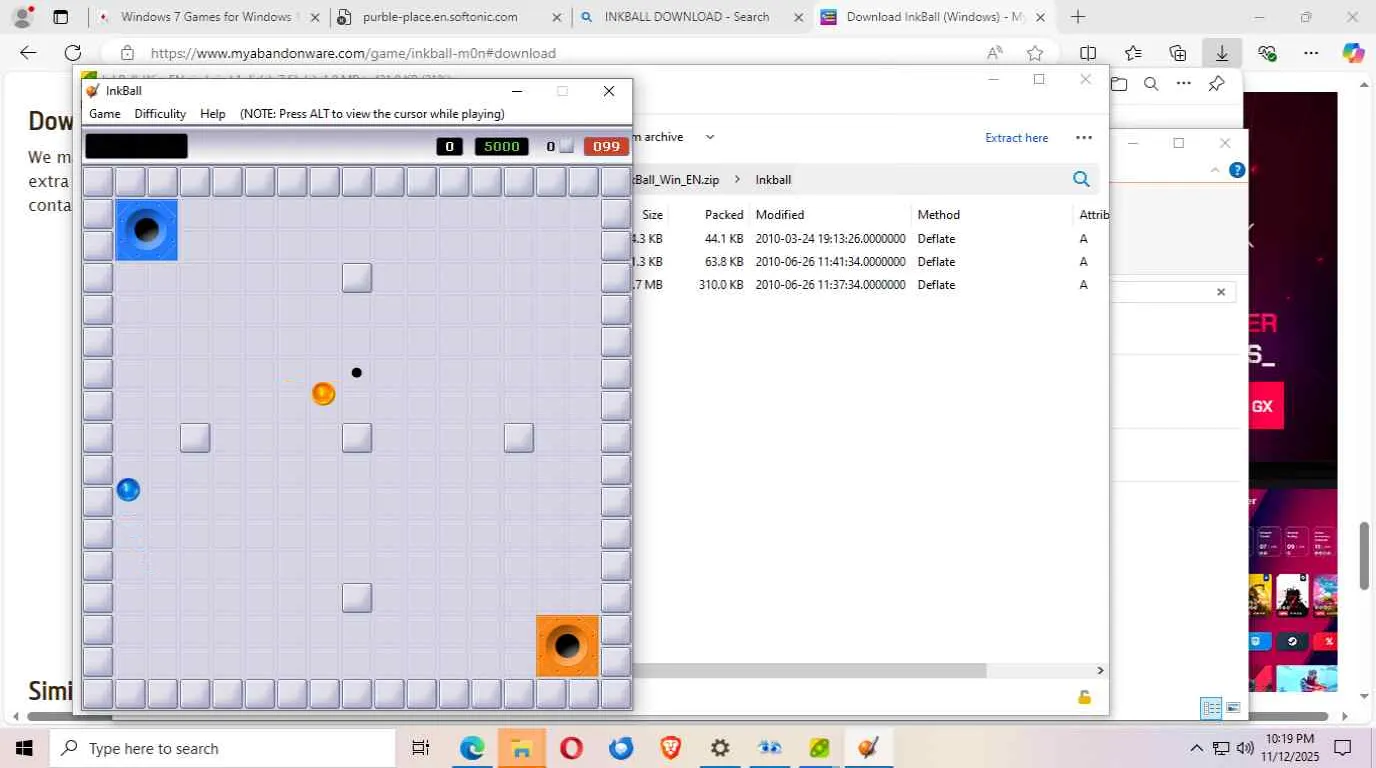Open the notification center
Screen dimensions: 1376x768
point(1343,748)
